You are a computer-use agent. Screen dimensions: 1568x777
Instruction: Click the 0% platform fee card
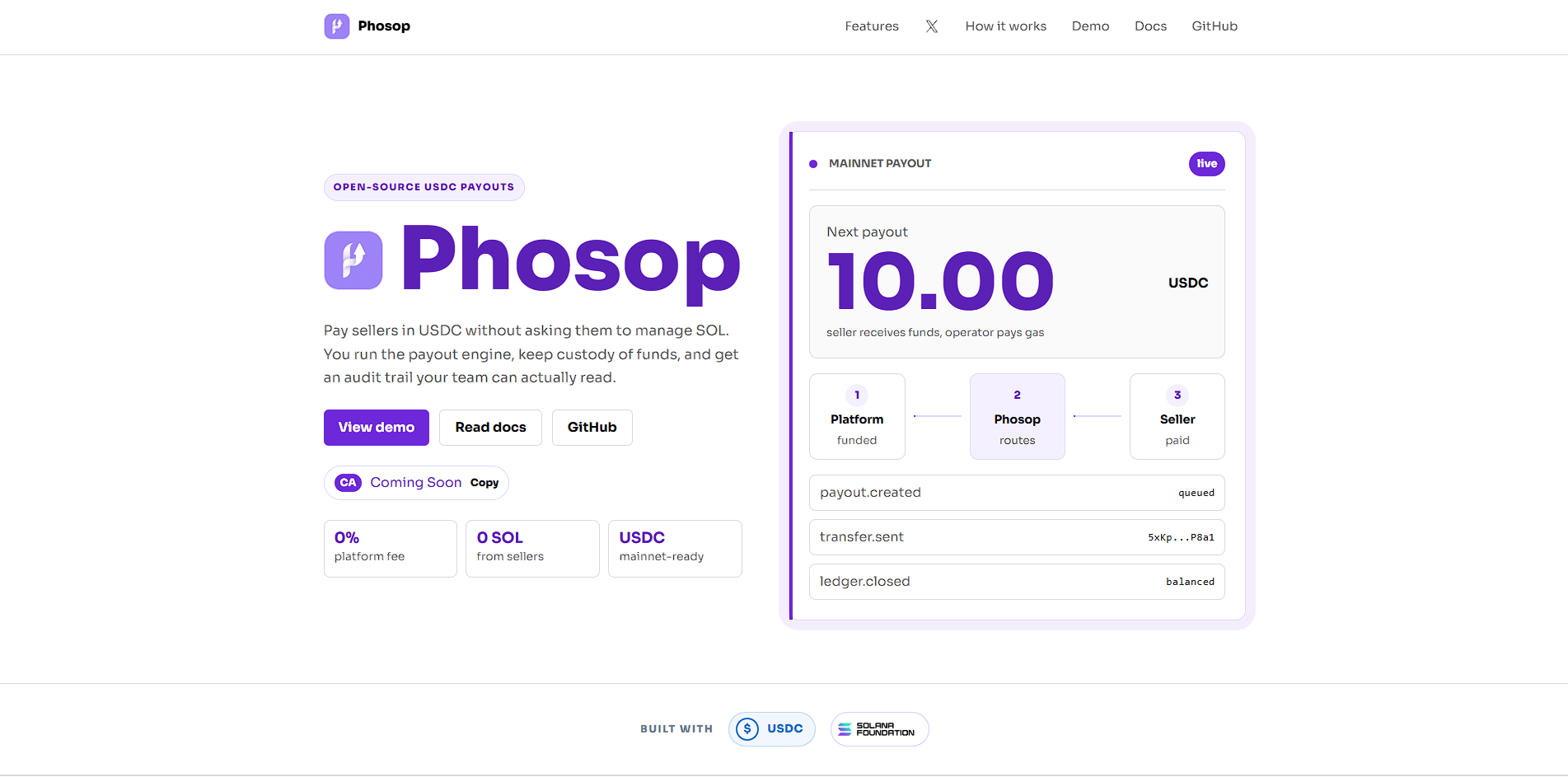(x=391, y=549)
